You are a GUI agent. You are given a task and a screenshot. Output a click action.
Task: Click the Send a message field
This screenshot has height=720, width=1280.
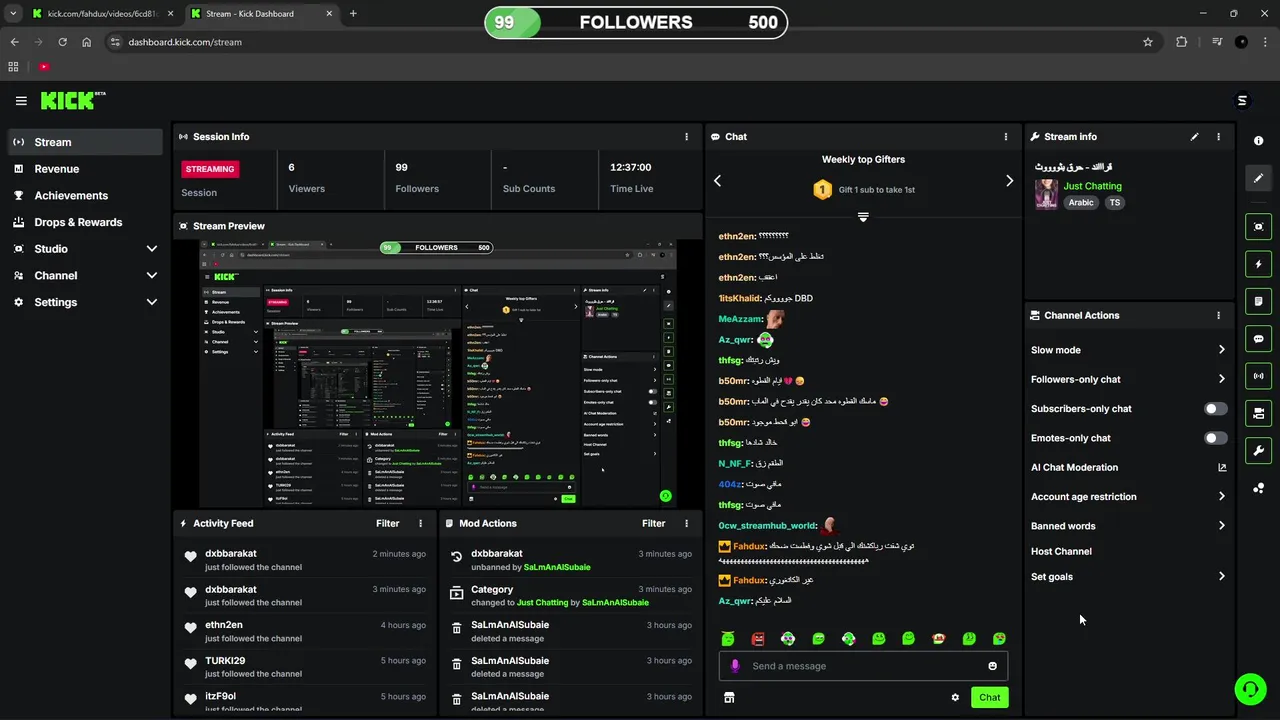click(863, 666)
